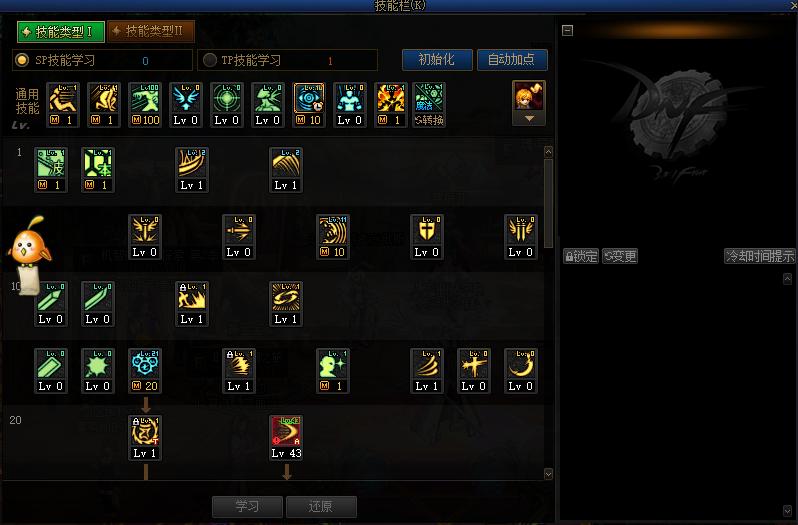
Task: Open the character portrait dropdown
Action: pyautogui.click(x=529, y=119)
